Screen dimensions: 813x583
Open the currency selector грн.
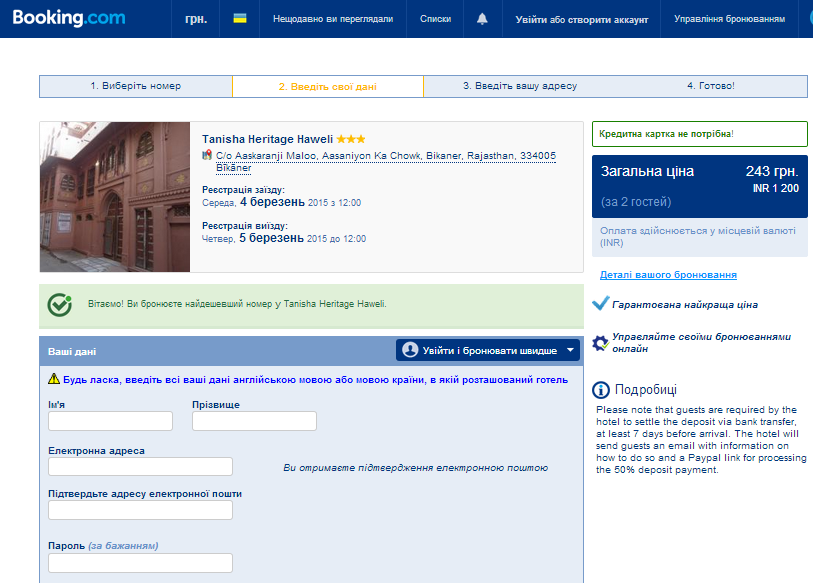(x=195, y=19)
